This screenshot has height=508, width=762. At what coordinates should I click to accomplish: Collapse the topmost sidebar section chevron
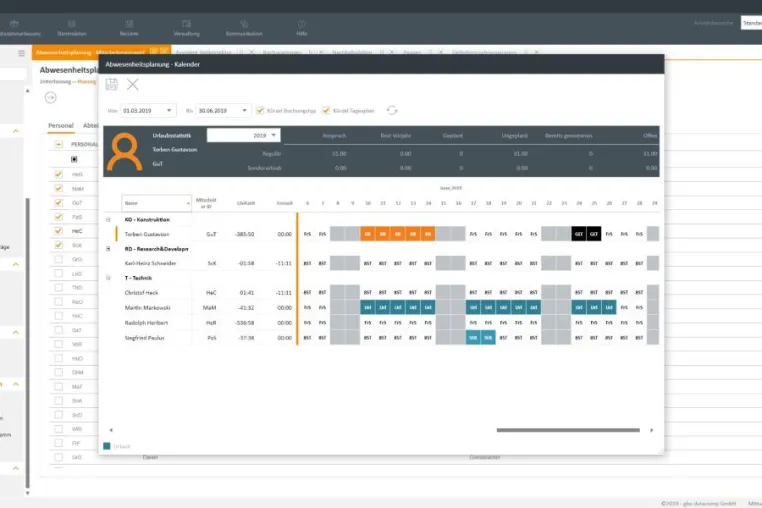16,131
